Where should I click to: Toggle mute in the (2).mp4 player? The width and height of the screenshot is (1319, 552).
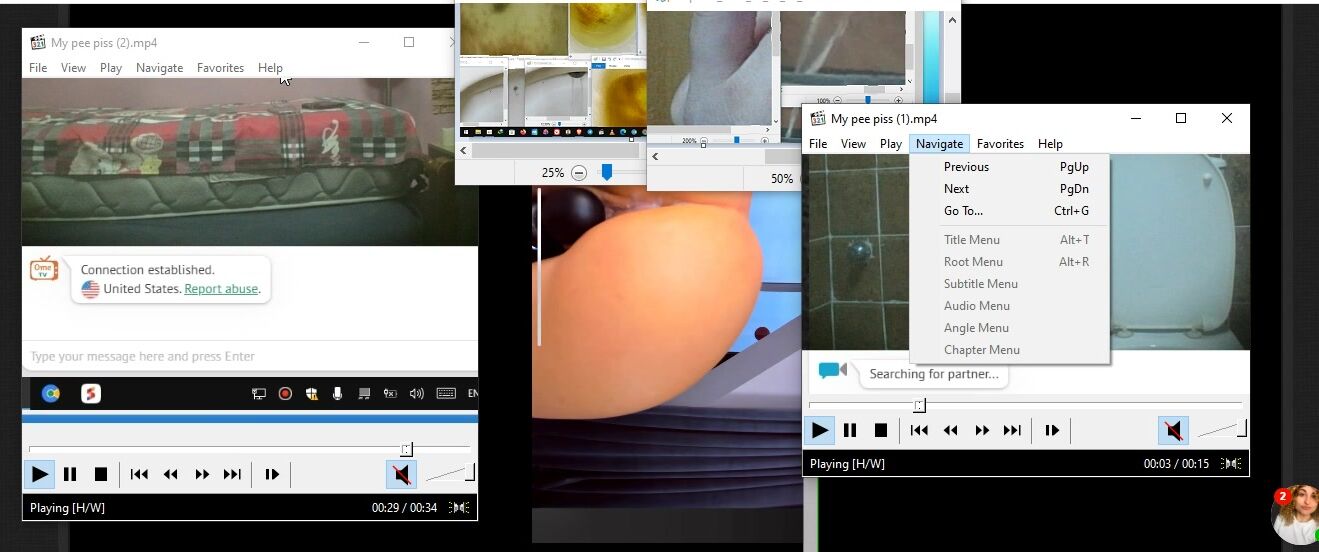(x=401, y=474)
